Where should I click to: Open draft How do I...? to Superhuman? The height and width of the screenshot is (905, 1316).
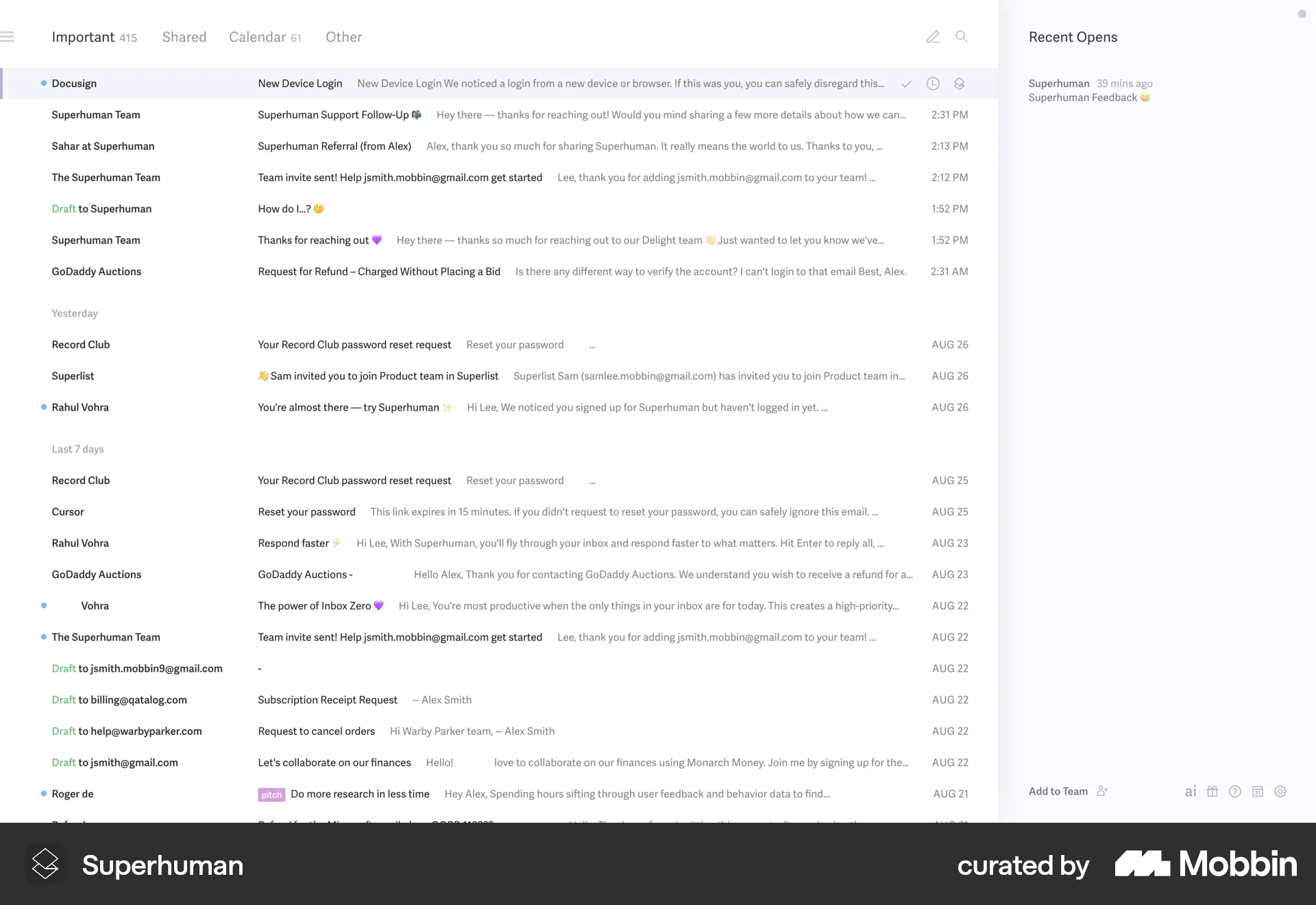(x=500, y=208)
